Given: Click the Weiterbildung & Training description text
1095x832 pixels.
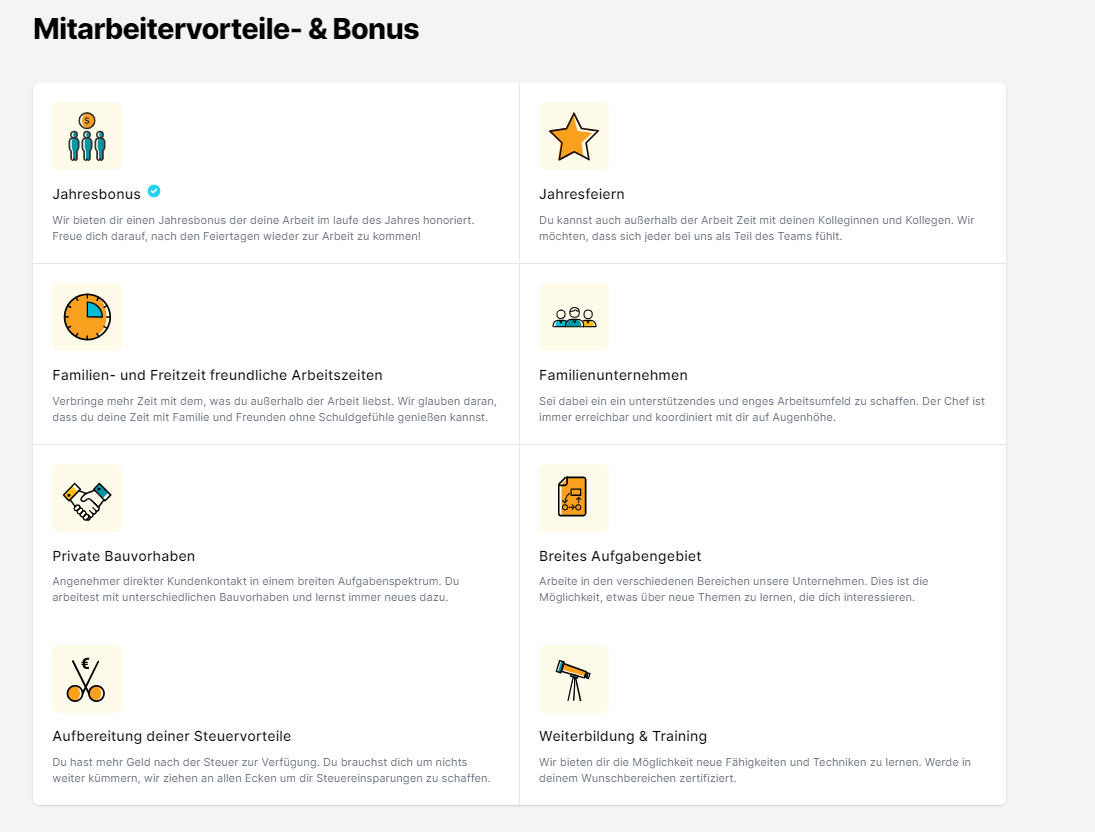Looking at the screenshot, I should (755, 771).
